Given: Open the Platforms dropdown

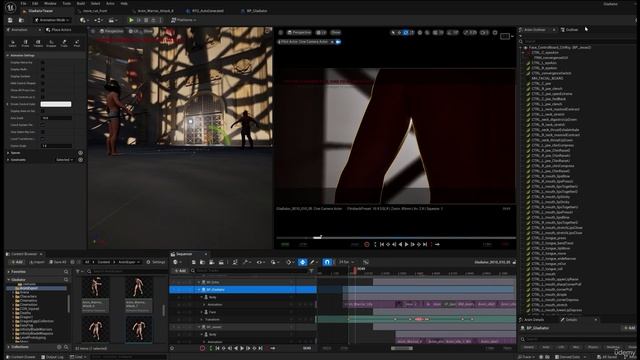Looking at the screenshot, I should [x=184, y=20].
